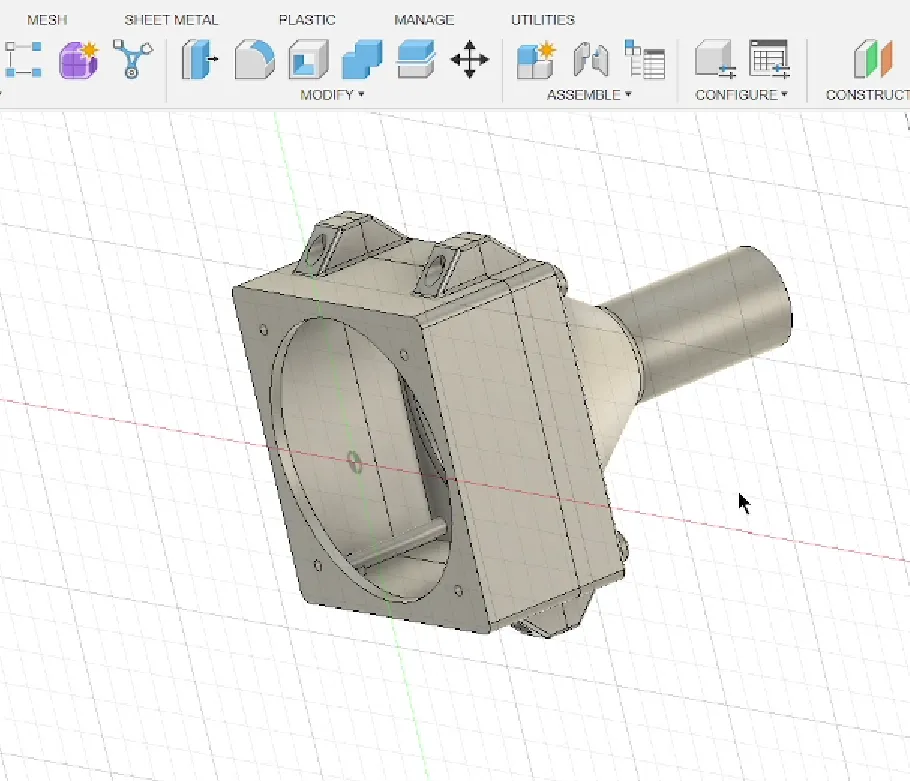
Task: Open the Configuration table icon
Action: [x=769, y=59]
